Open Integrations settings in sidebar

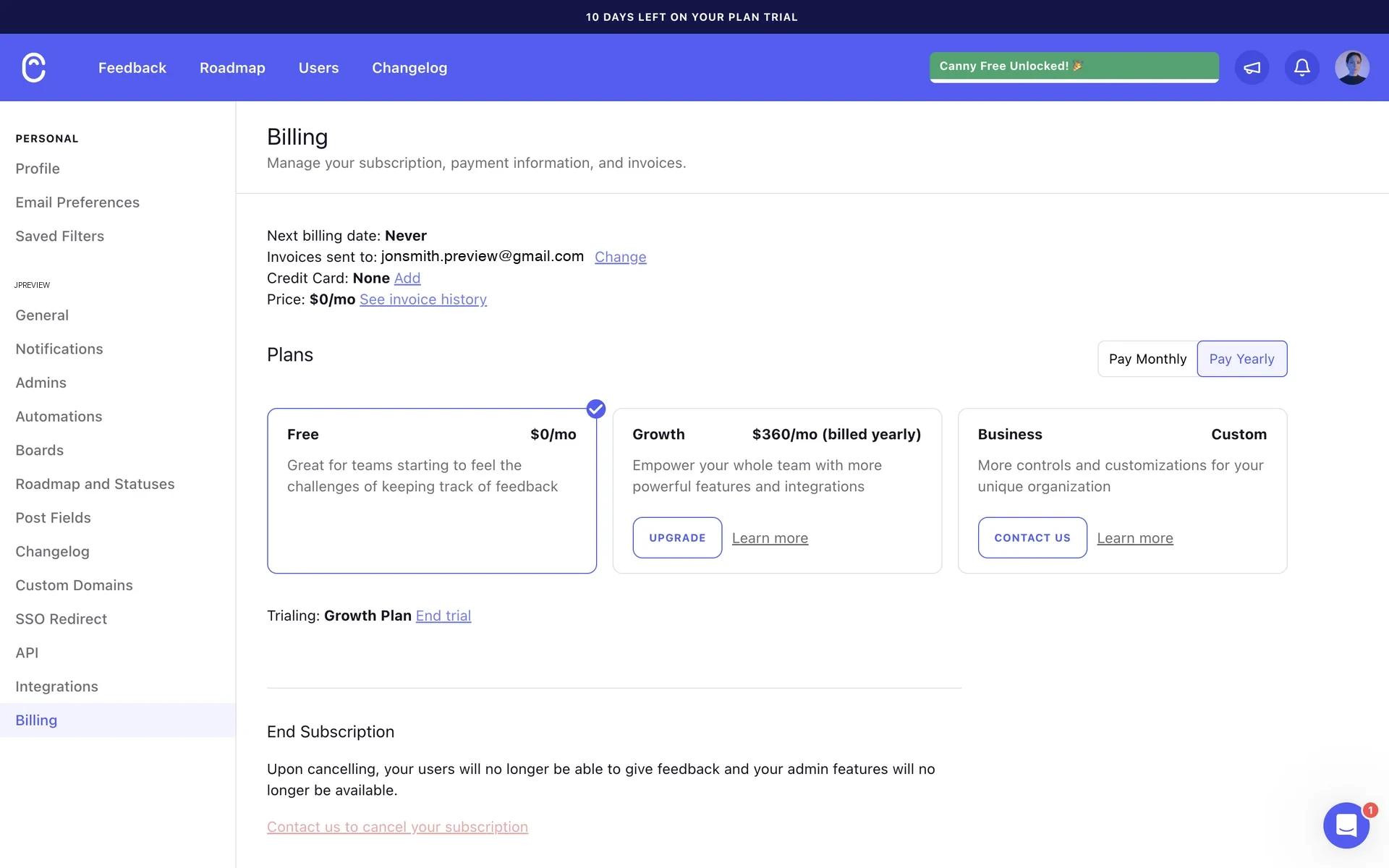[x=56, y=686]
